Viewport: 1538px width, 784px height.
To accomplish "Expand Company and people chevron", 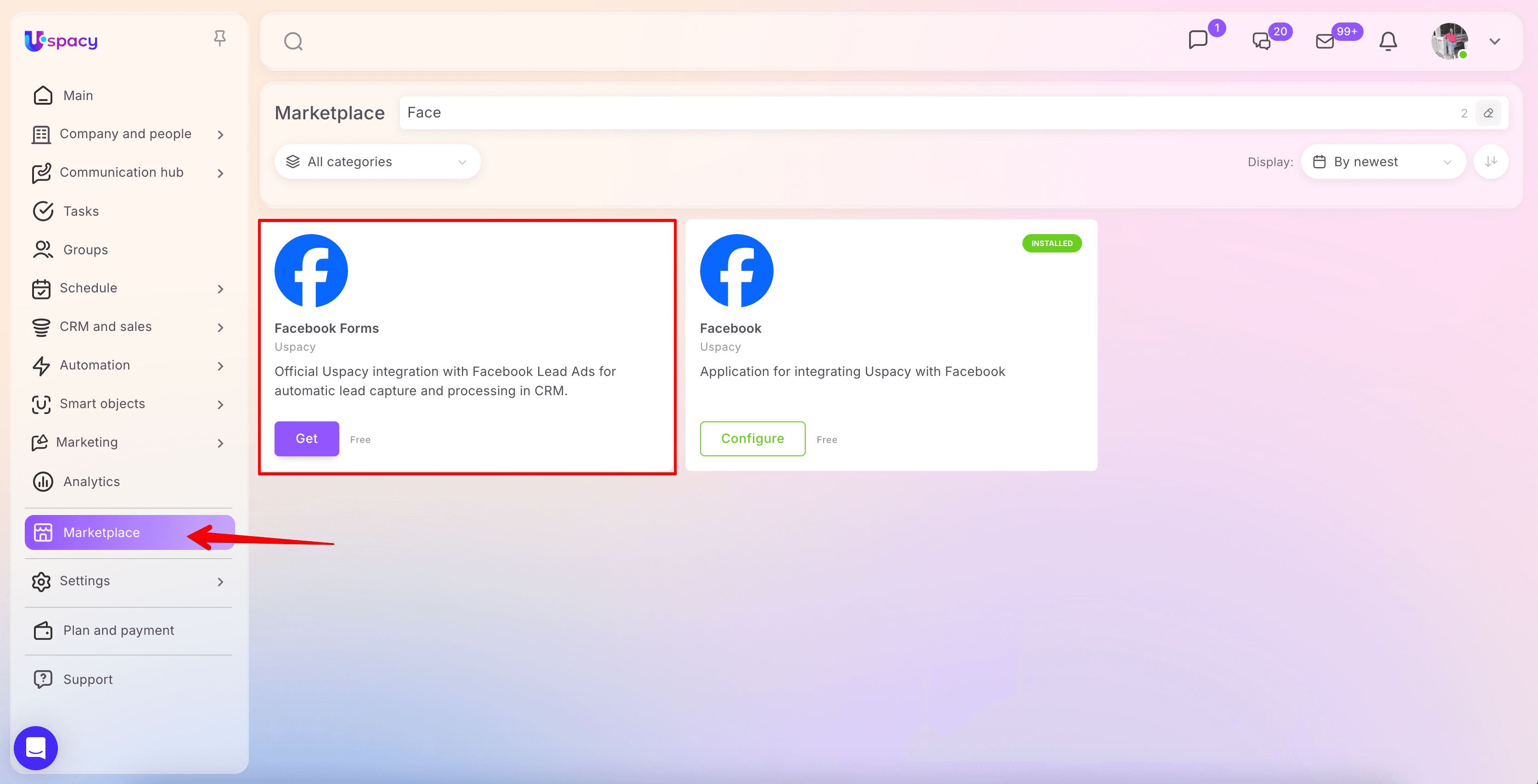I will click(x=220, y=134).
